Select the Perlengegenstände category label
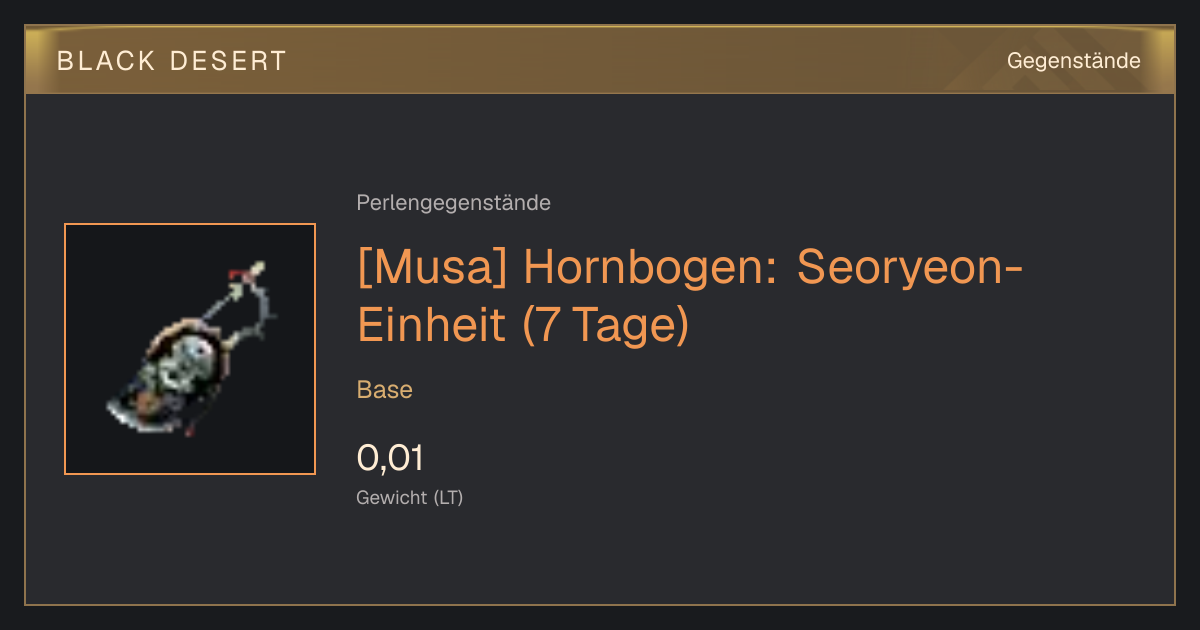The image size is (1200, 630). coord(453,203)
